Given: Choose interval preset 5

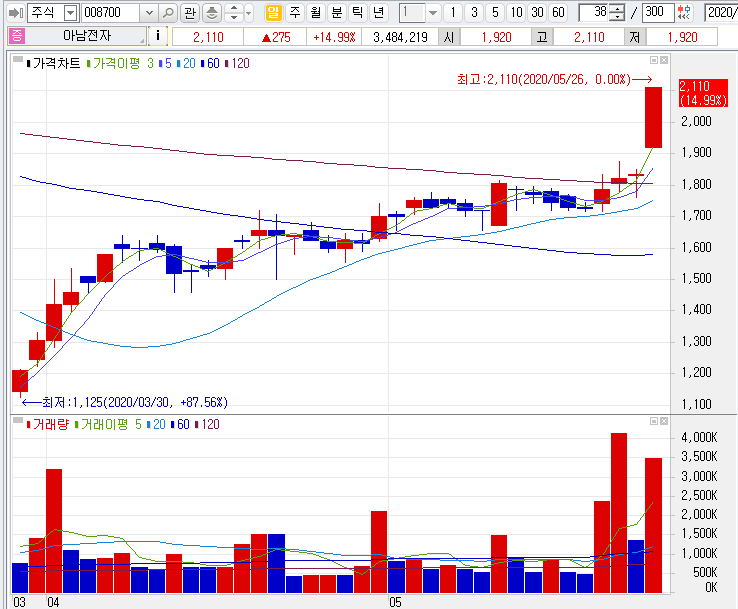Looking at the screenshot, I should pos(495,13).
